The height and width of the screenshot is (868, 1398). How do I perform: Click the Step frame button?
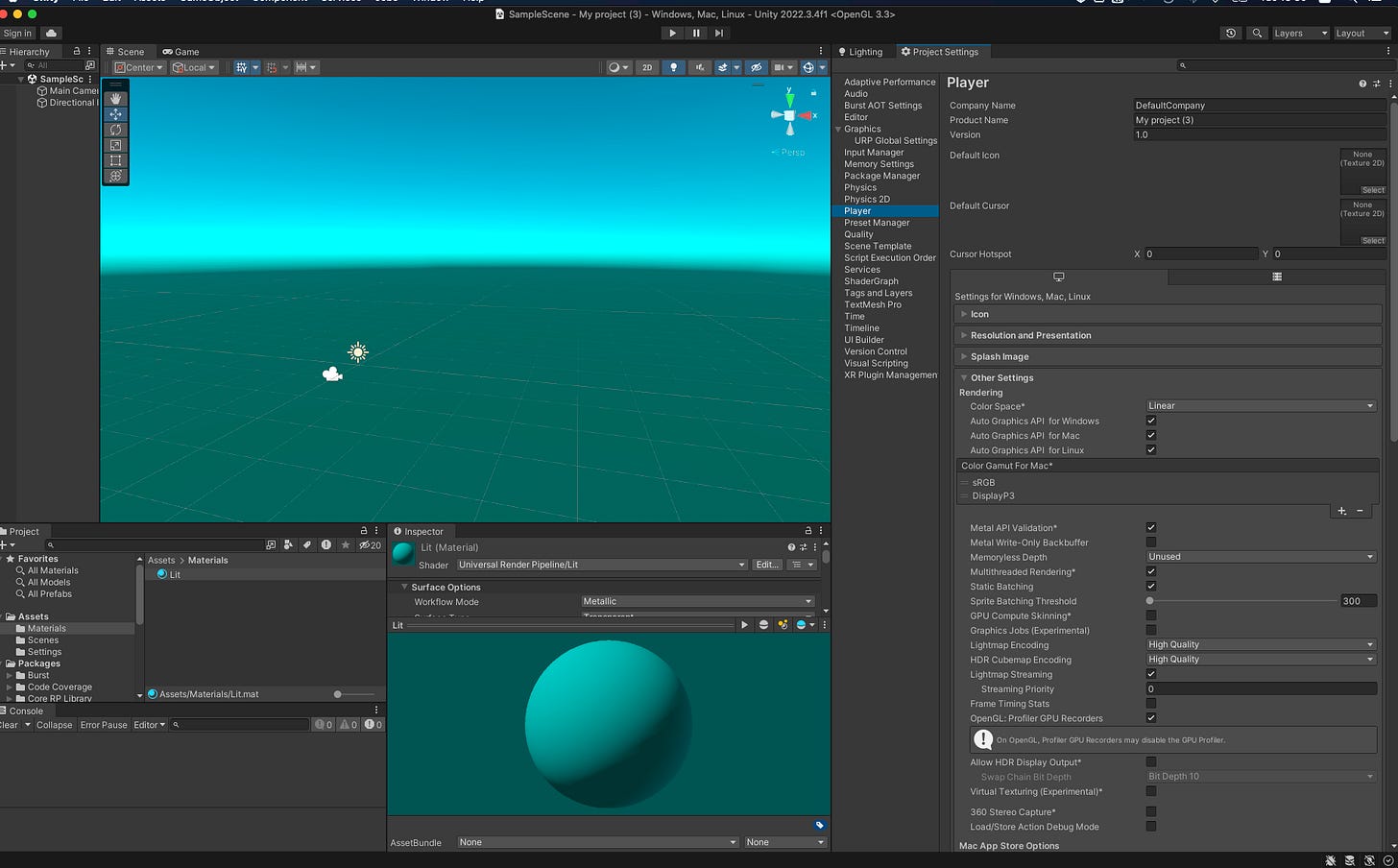pyautogui.click(x=719, y=33)
